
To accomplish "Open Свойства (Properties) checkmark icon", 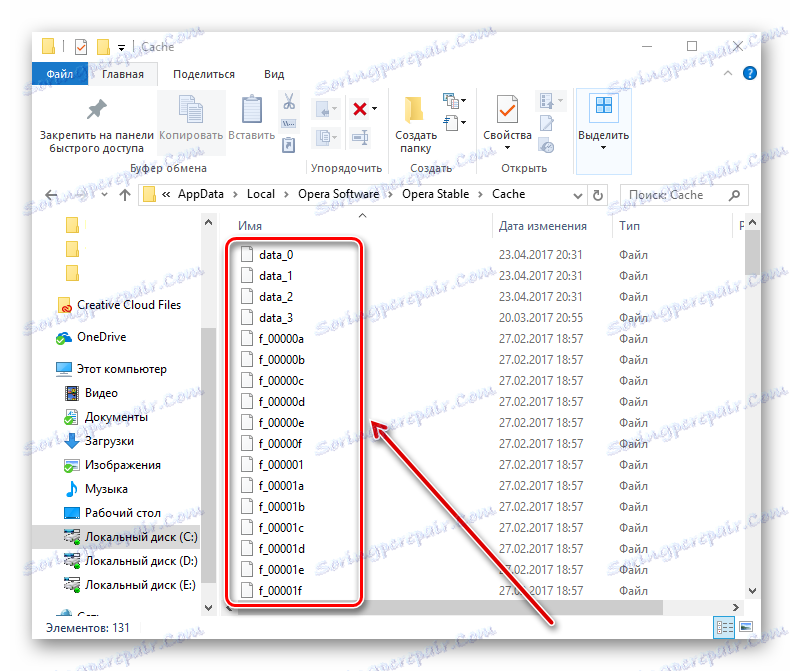I will (x=507, y=109).
